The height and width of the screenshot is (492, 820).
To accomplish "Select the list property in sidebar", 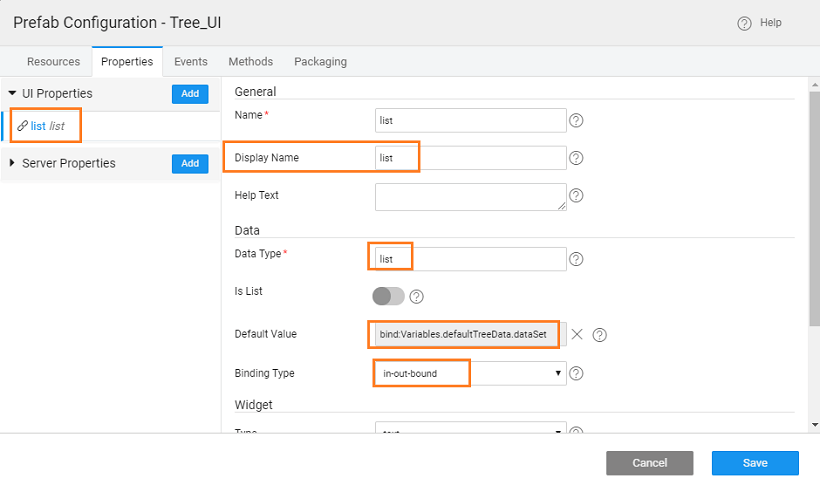I will coord(47,126).
